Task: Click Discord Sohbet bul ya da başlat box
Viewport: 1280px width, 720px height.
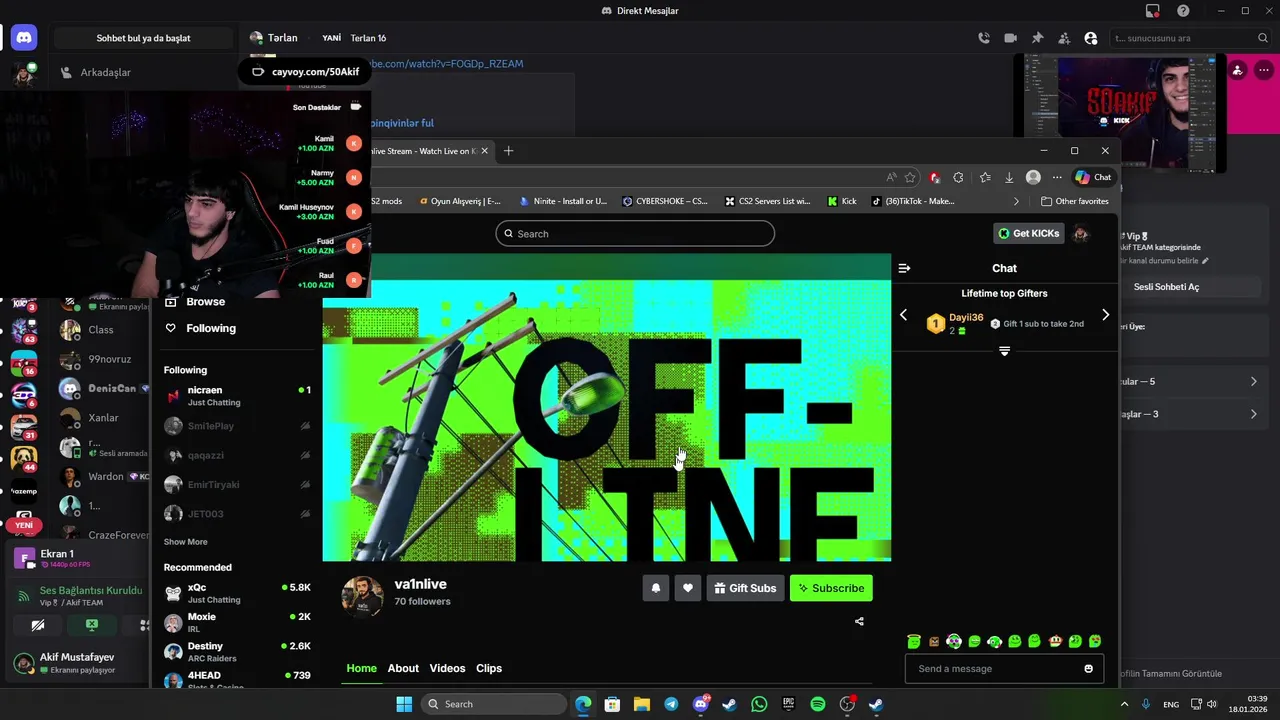Action: click(143, 38)
